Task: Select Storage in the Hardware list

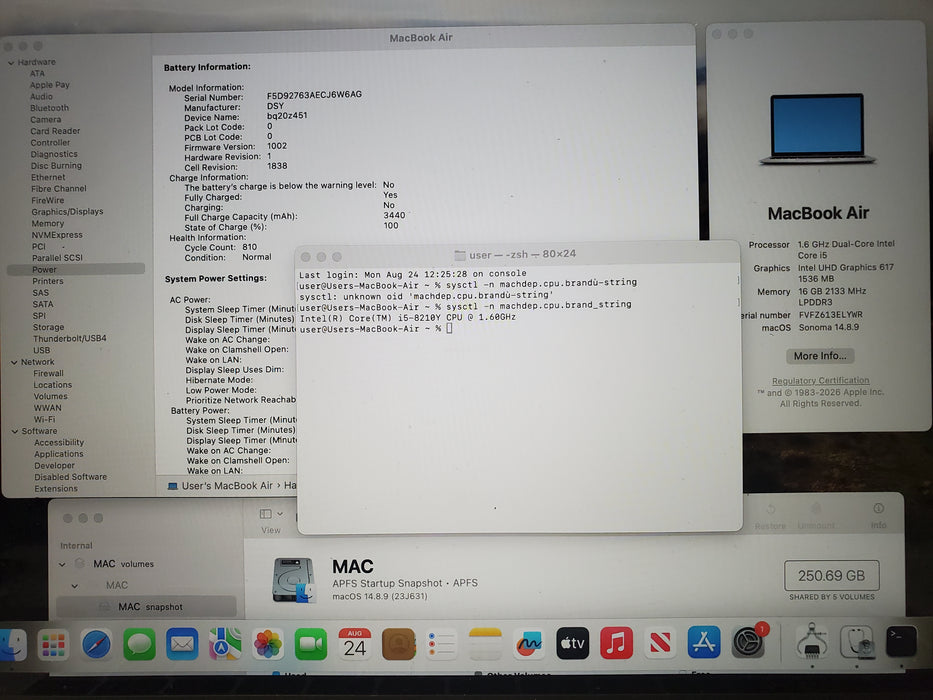Action: pyautogui.click(x=48, y=327)
